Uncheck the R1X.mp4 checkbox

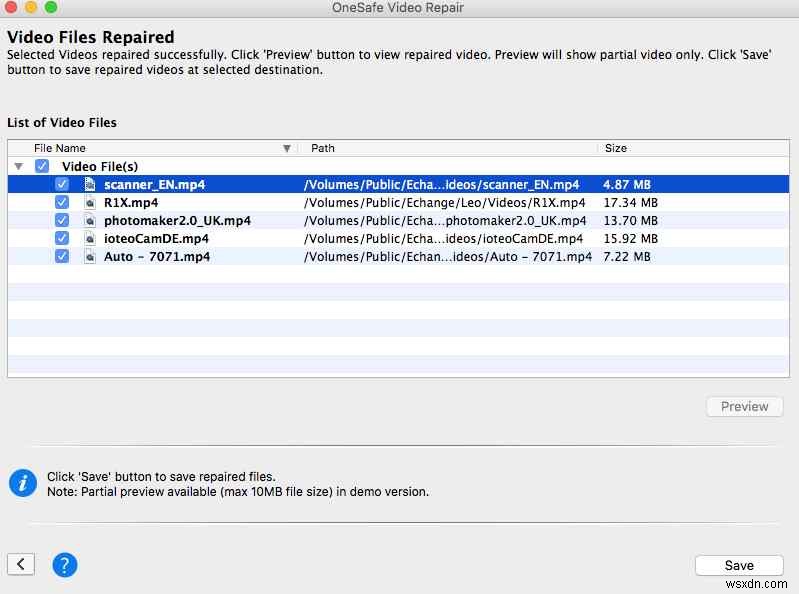point(62,202)
